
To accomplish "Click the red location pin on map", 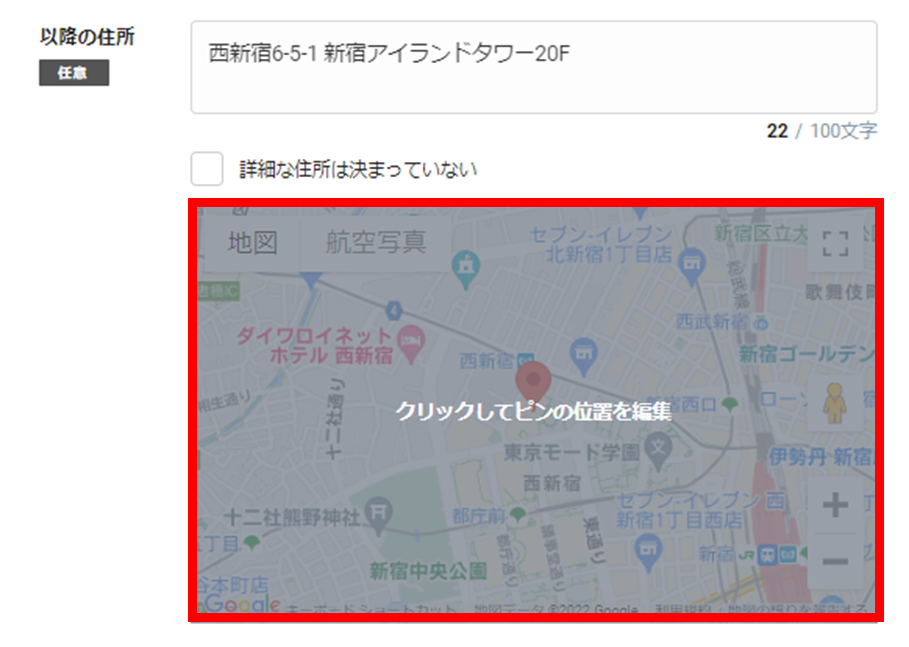I will pos(533,383).
